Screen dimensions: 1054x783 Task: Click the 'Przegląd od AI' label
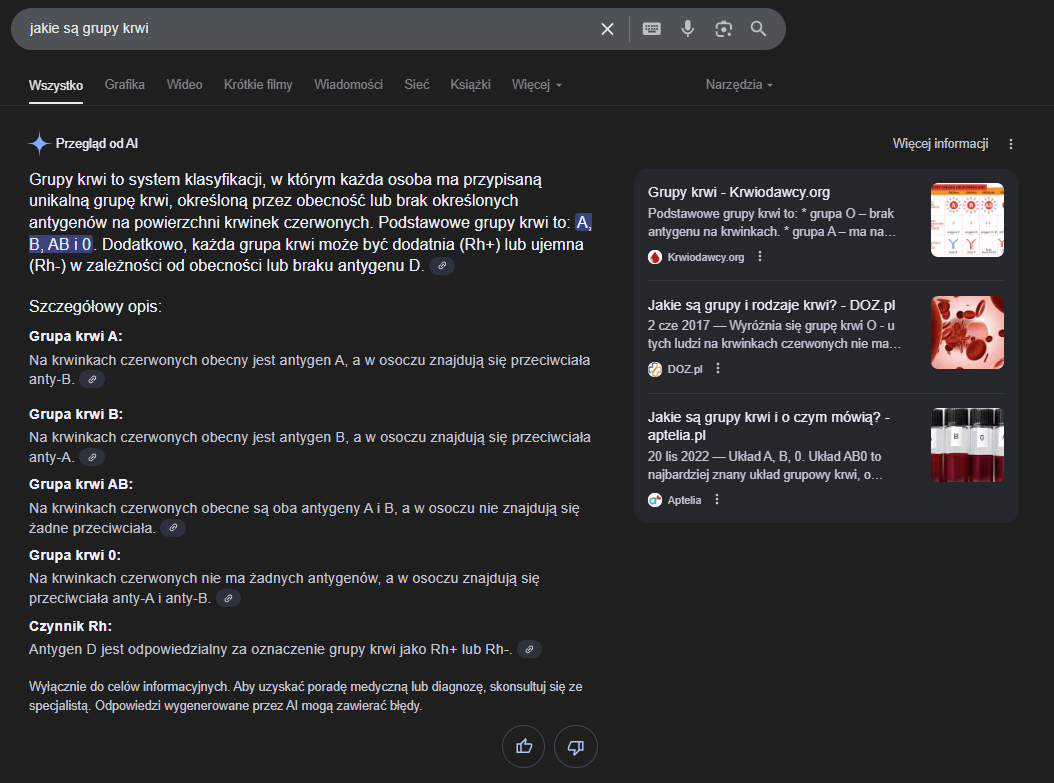pyautogui.click(x=97, y=143)
